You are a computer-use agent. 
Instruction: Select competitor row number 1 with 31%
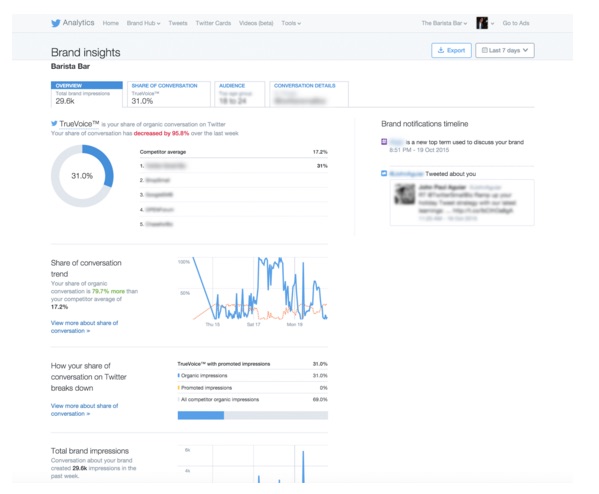[233, 166]
